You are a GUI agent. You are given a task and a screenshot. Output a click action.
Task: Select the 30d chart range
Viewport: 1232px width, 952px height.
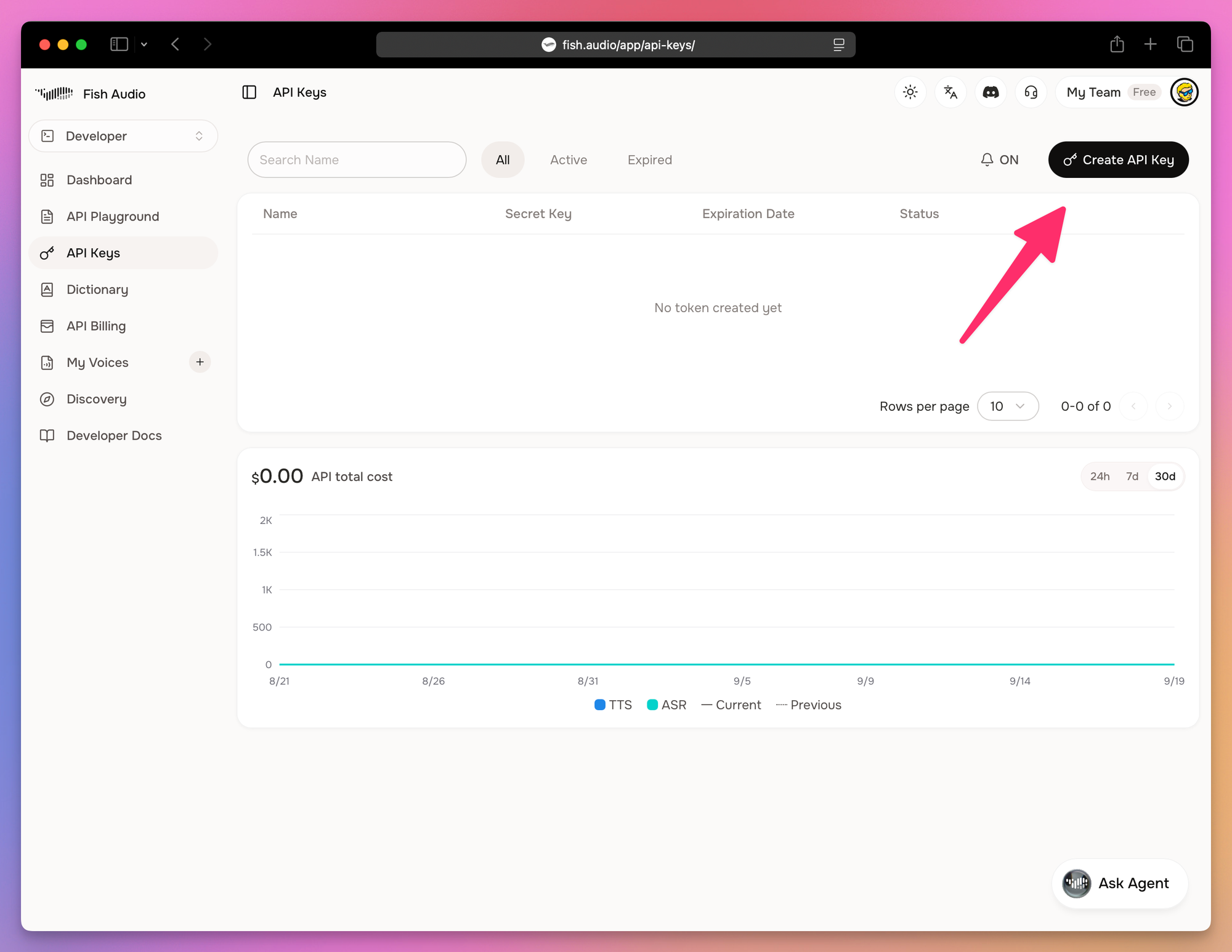coord(1165,477)
